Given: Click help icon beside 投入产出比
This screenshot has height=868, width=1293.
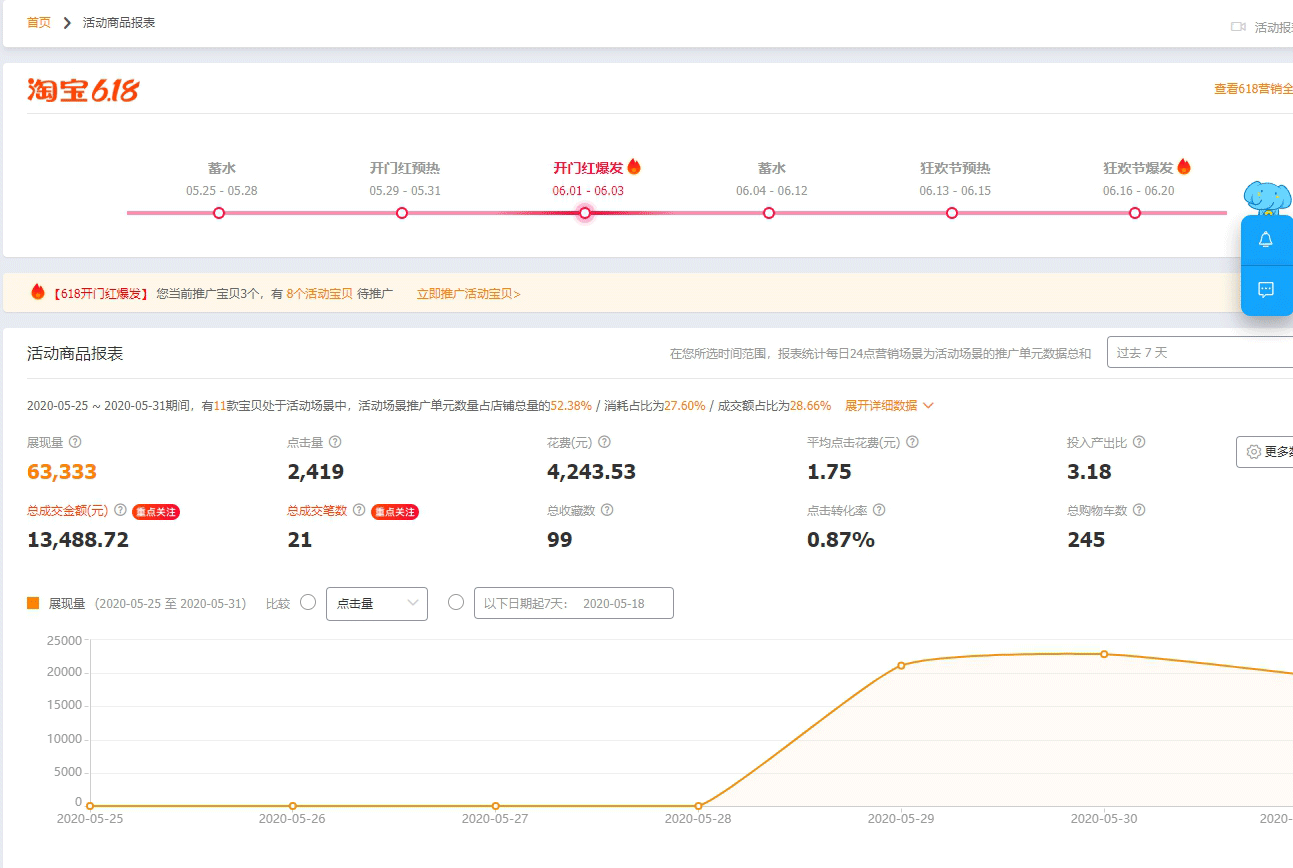Looking at the screenshot, I should tap(1138, 442).
